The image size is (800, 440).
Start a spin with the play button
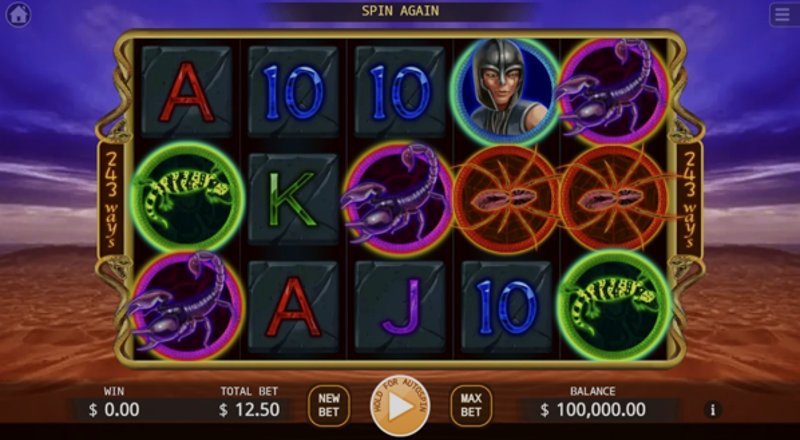tap(400, 406)
